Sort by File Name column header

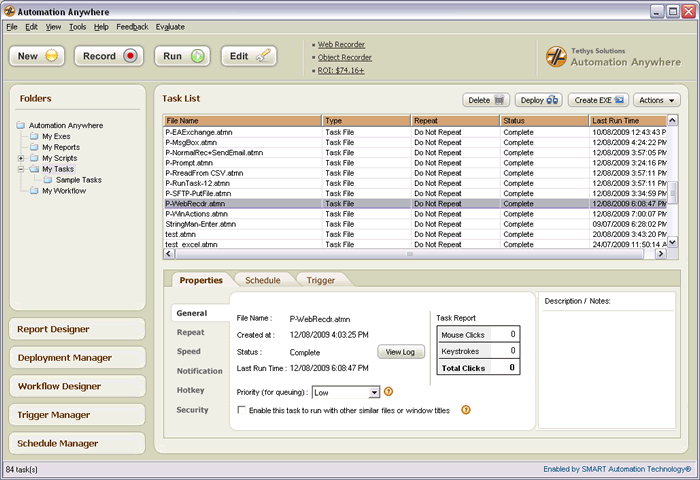click(242, 121)
